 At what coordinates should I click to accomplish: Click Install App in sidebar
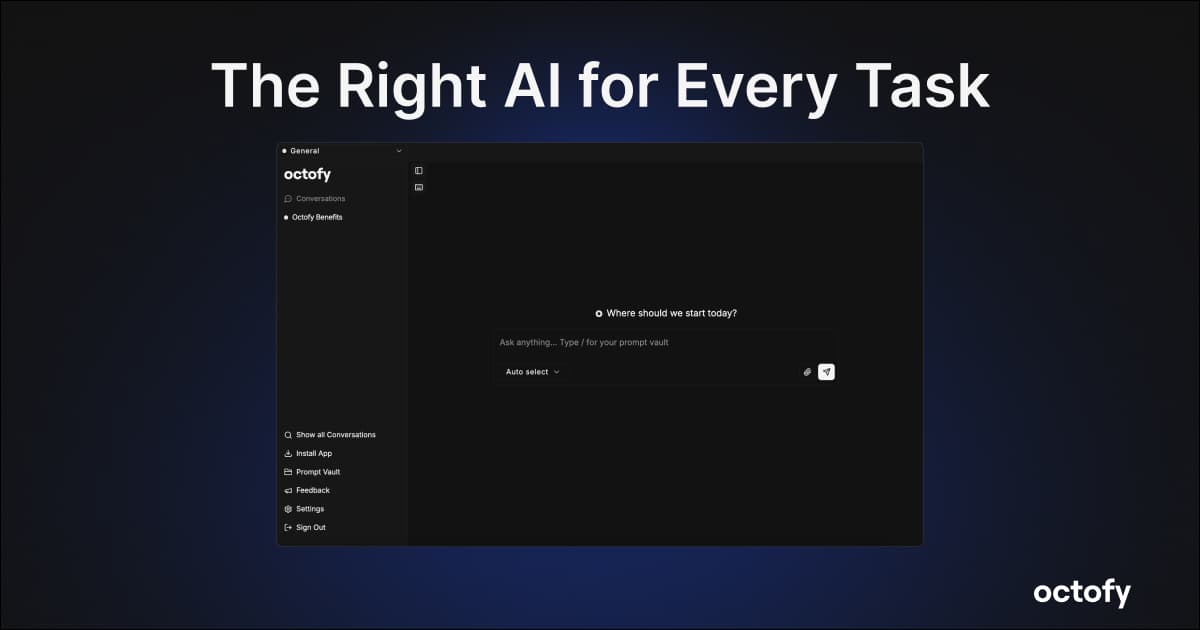tap(308, 454)
